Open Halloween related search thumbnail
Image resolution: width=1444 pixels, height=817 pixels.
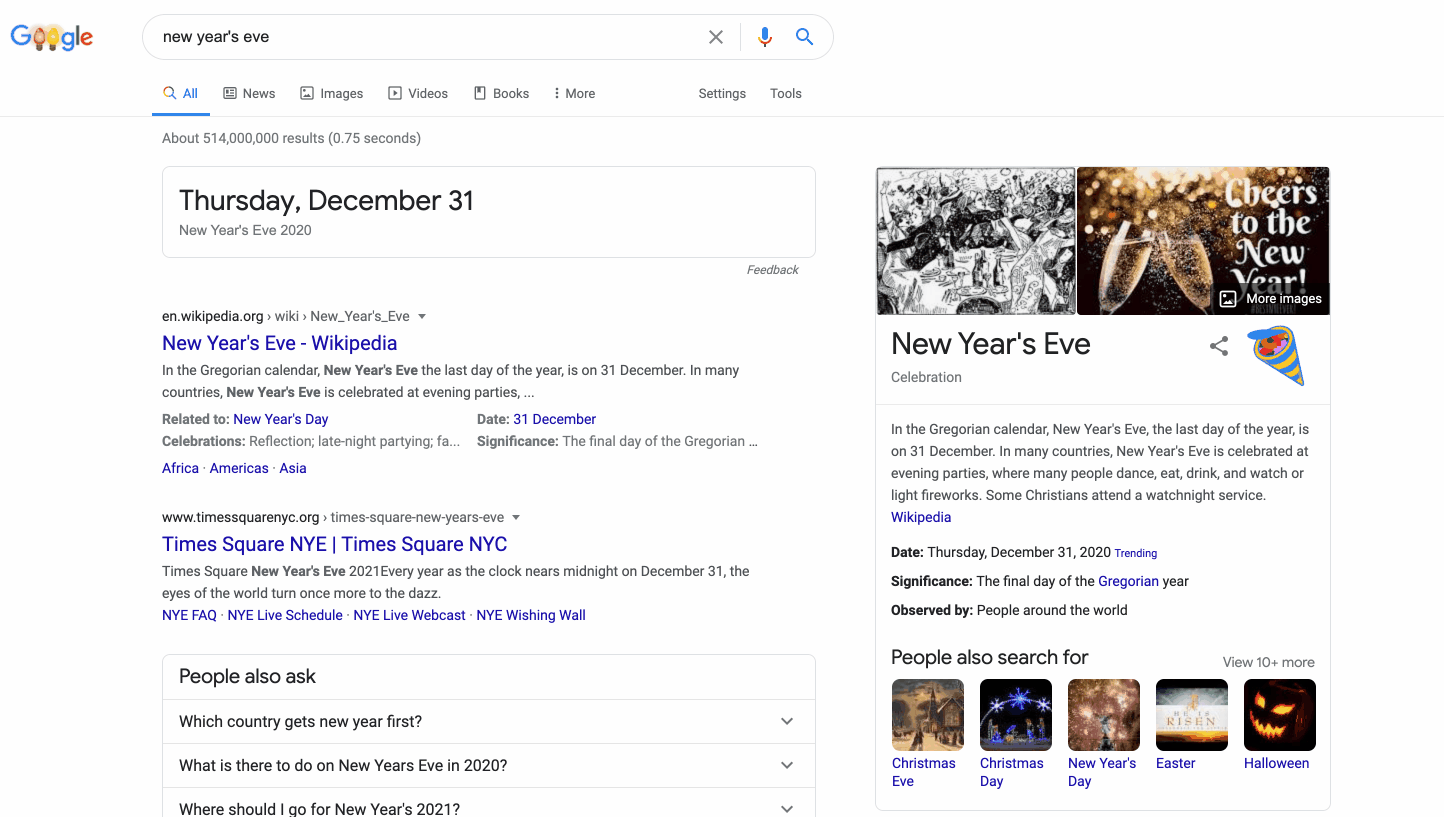coord(1279,715)
